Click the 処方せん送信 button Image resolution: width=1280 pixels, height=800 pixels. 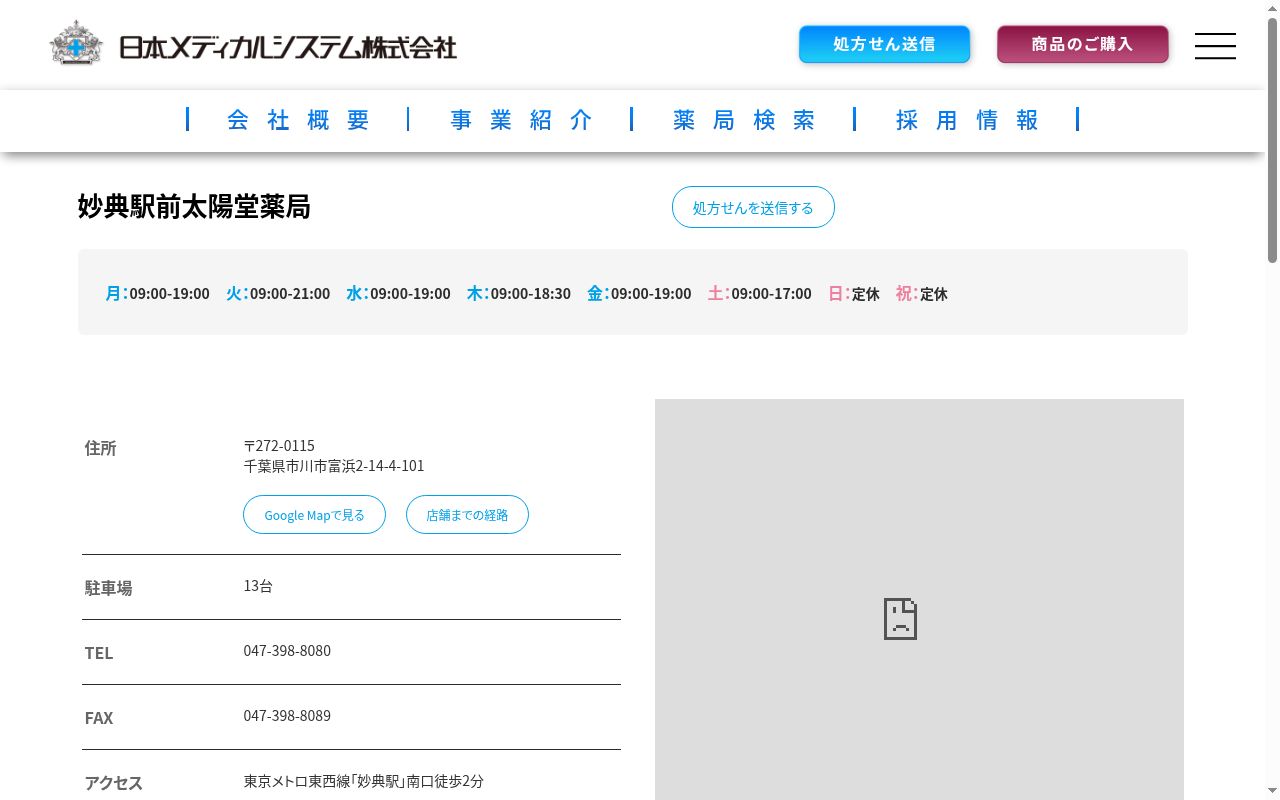click(884, 44)
